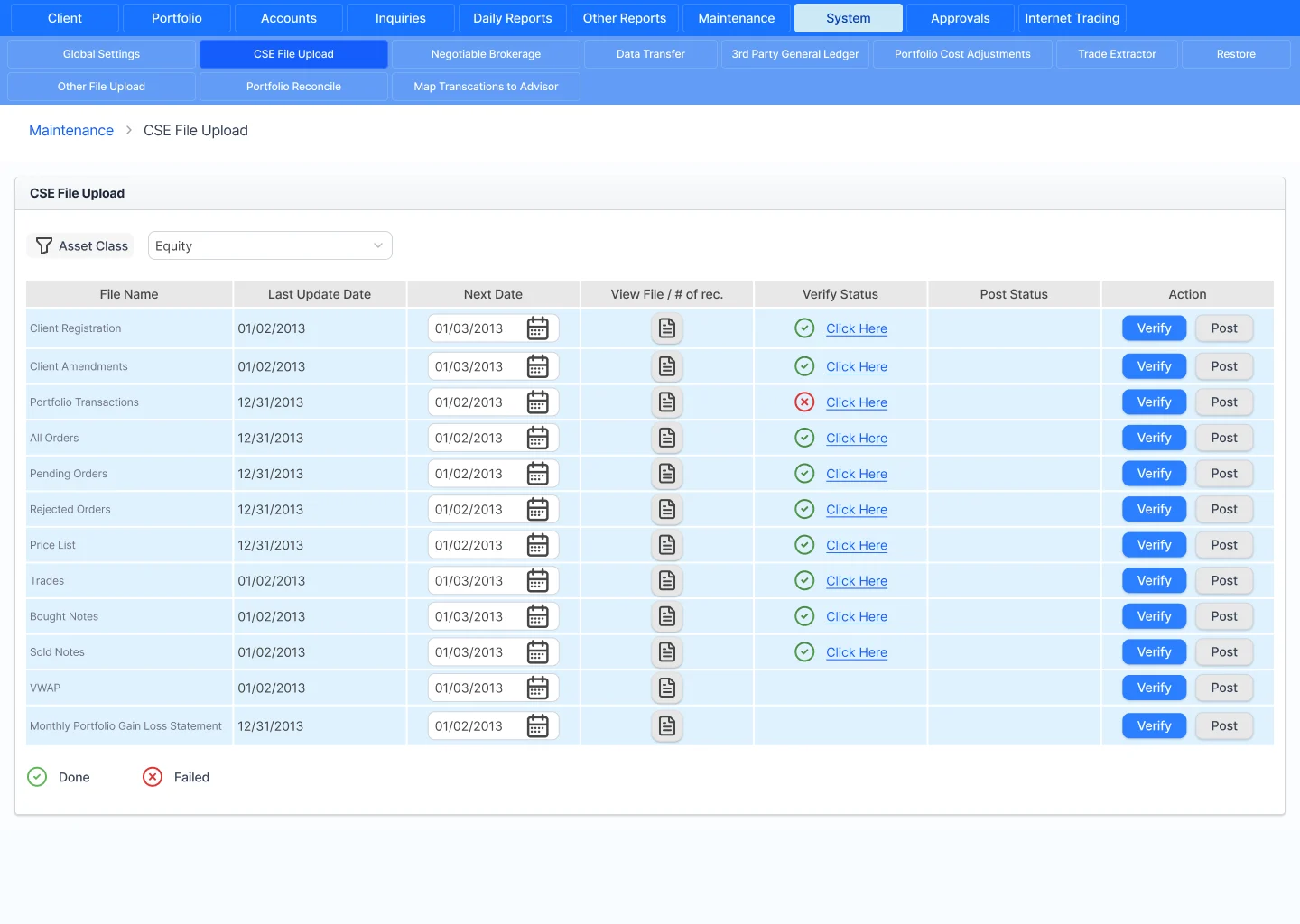The height and width of the screenshot is (924, 1300).
Task: Post the Price List file
Action: [x=1224, y=545]
